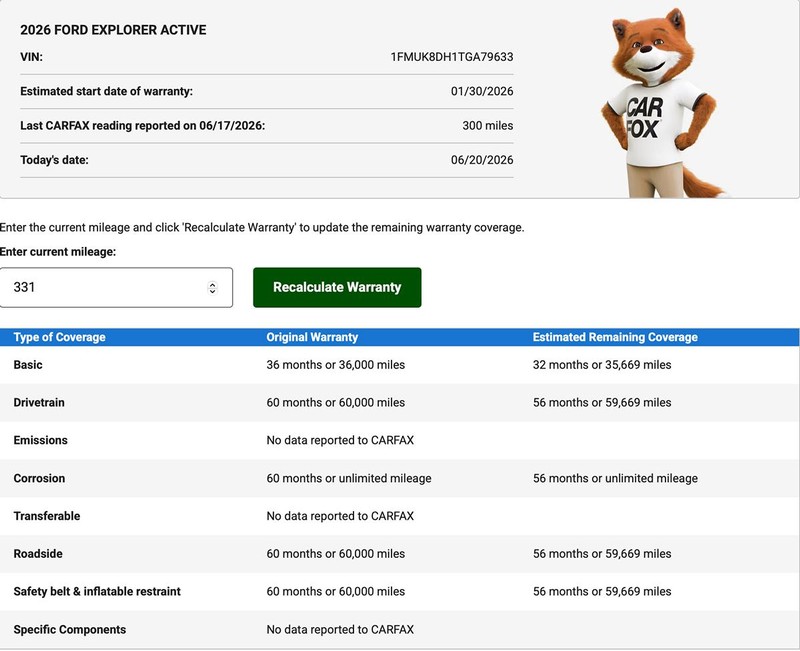Click Transferable No data reported to CARFAX
The height and width of the screenshot is (651, 800).
point(340,516)
